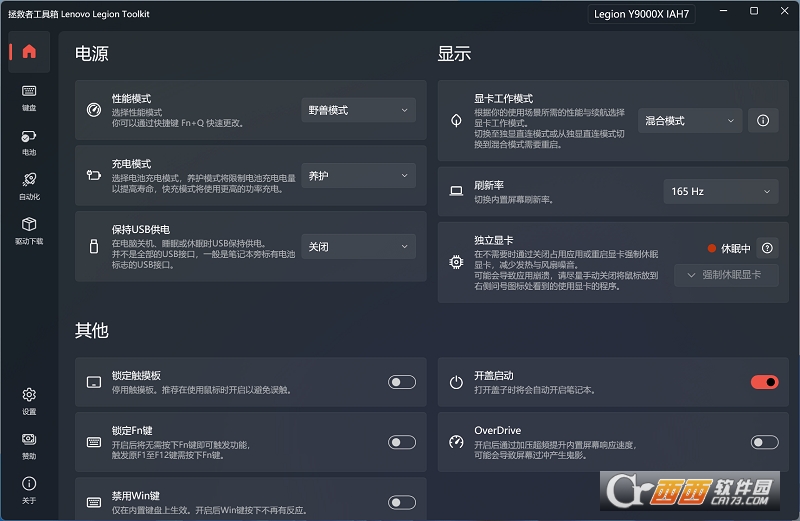800x521 pixels.
Task: Click the 开盖启动 power icon
Action: [456, 382]
